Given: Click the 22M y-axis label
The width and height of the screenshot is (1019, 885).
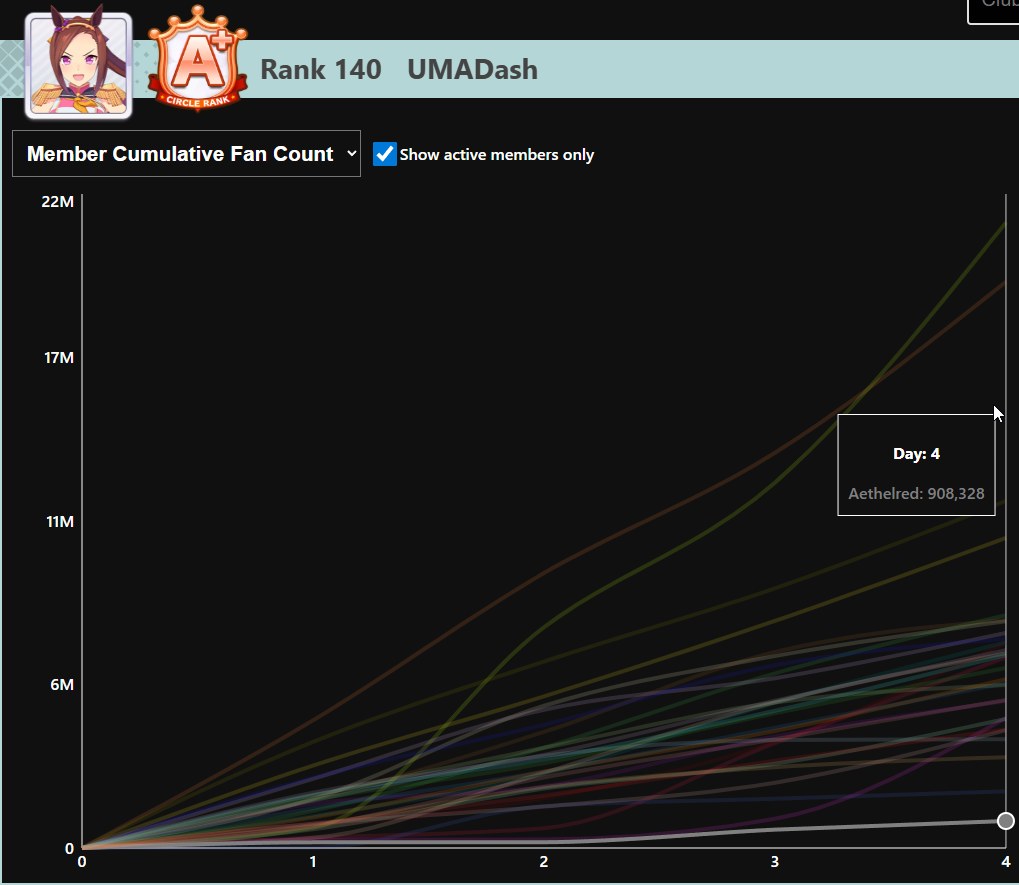Looking at the screenshot, I should (x=58, y=201).
